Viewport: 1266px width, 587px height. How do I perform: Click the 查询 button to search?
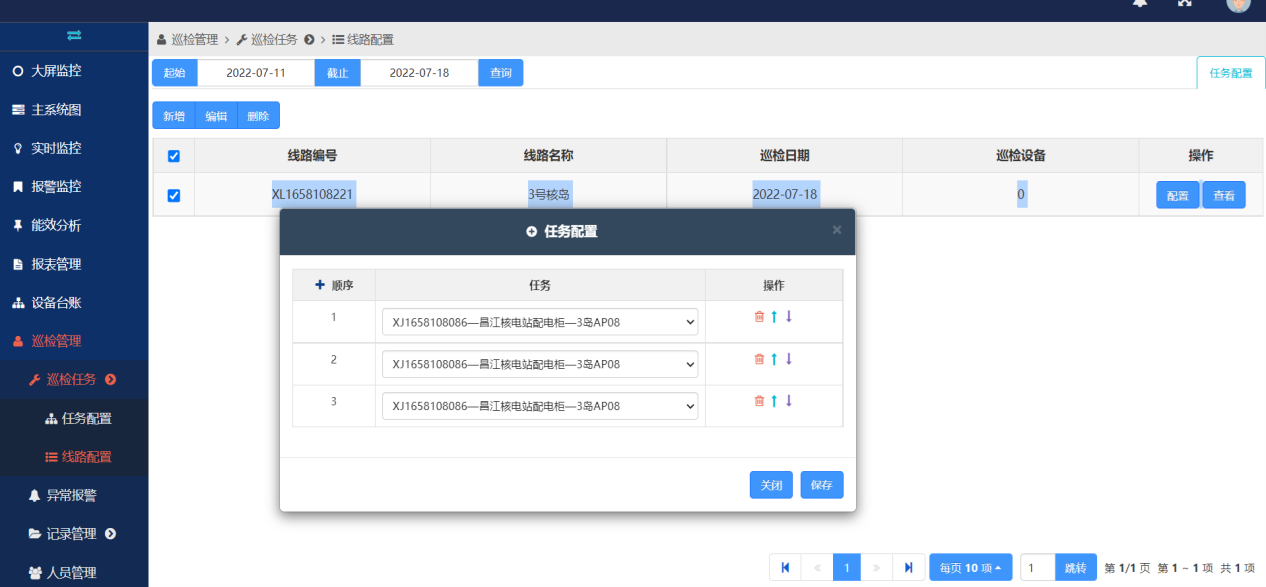click(x=500, y=72)
